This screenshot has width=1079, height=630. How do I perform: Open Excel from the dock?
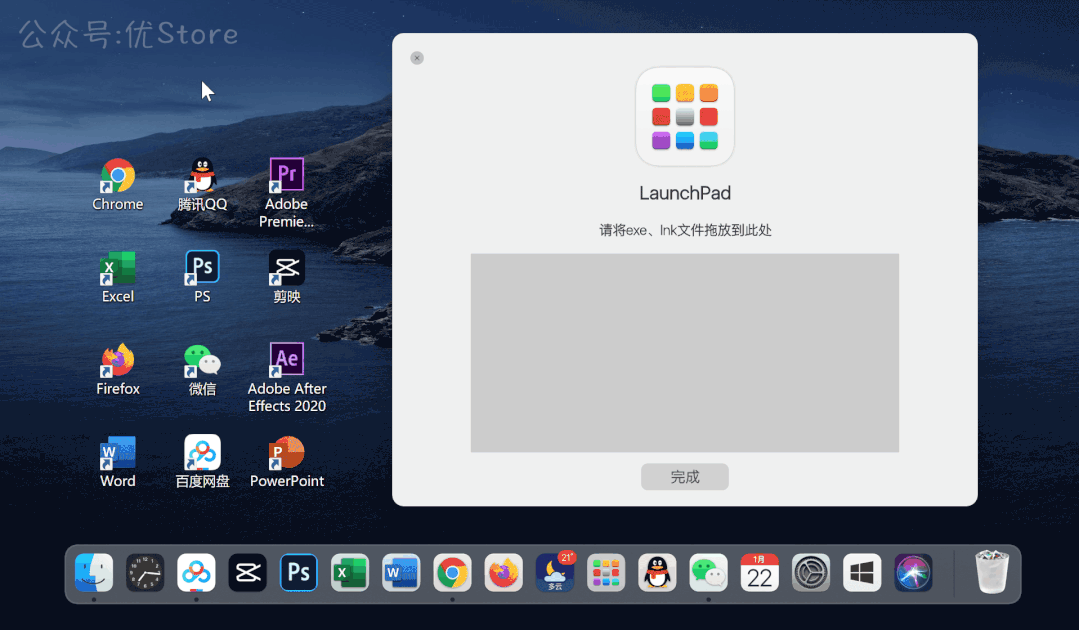[x=350, y=572]
